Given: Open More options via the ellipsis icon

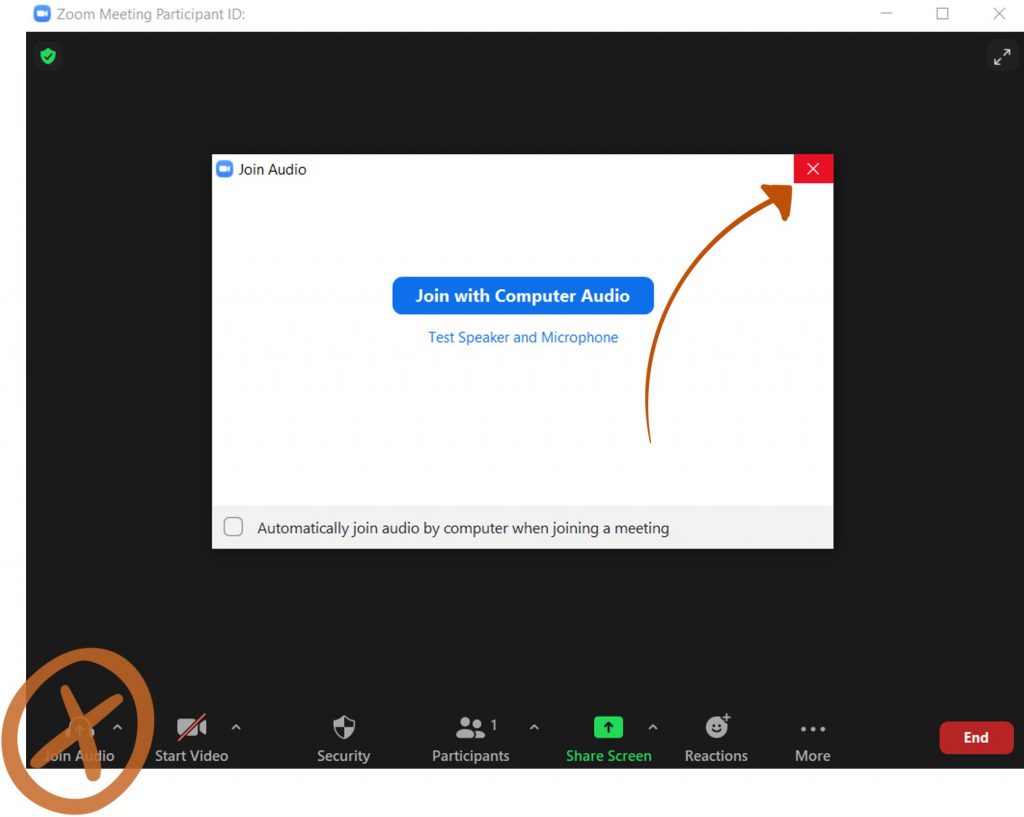Looking at the screenshot, I should tap(811, 727).
